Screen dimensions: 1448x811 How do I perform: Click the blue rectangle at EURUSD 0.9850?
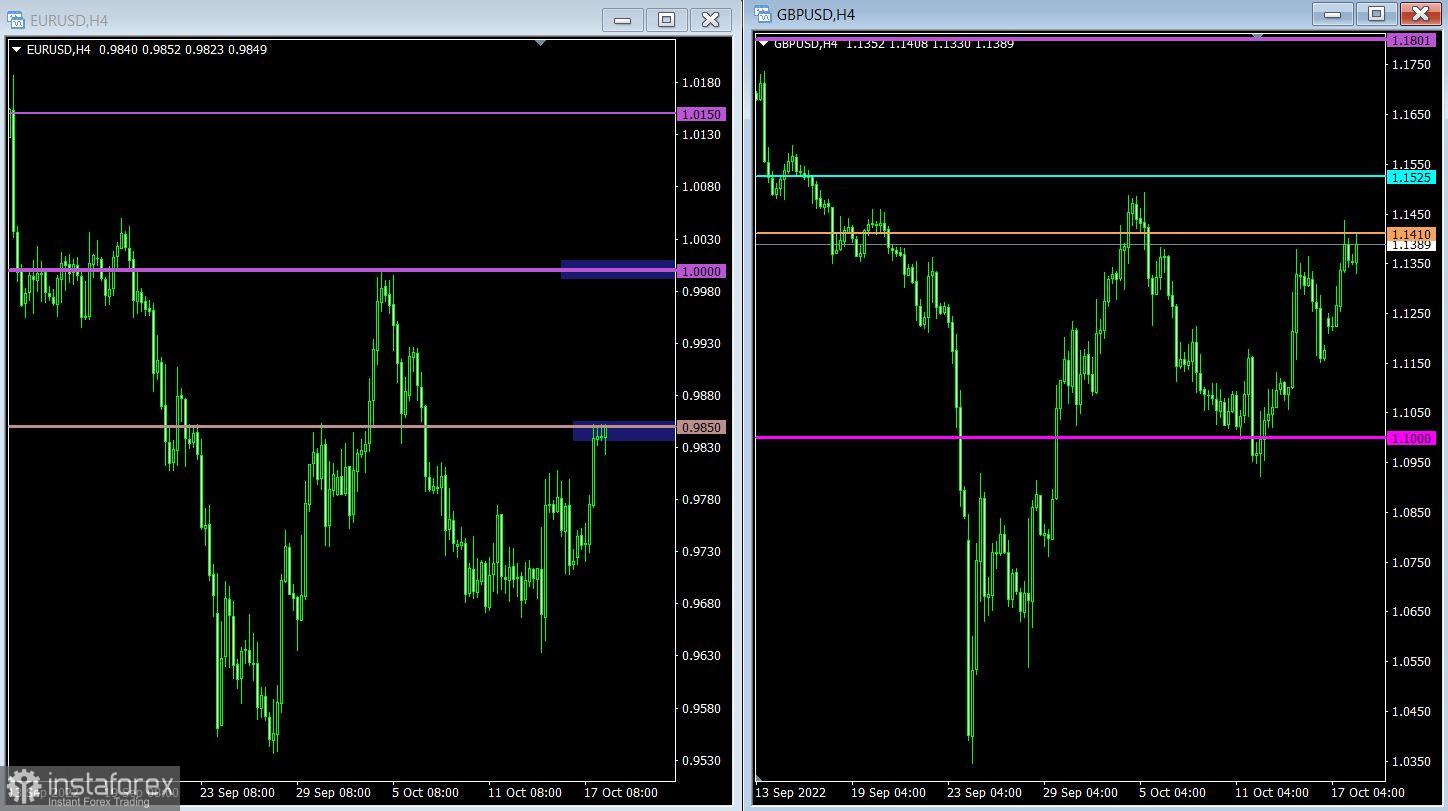point(624,430)
